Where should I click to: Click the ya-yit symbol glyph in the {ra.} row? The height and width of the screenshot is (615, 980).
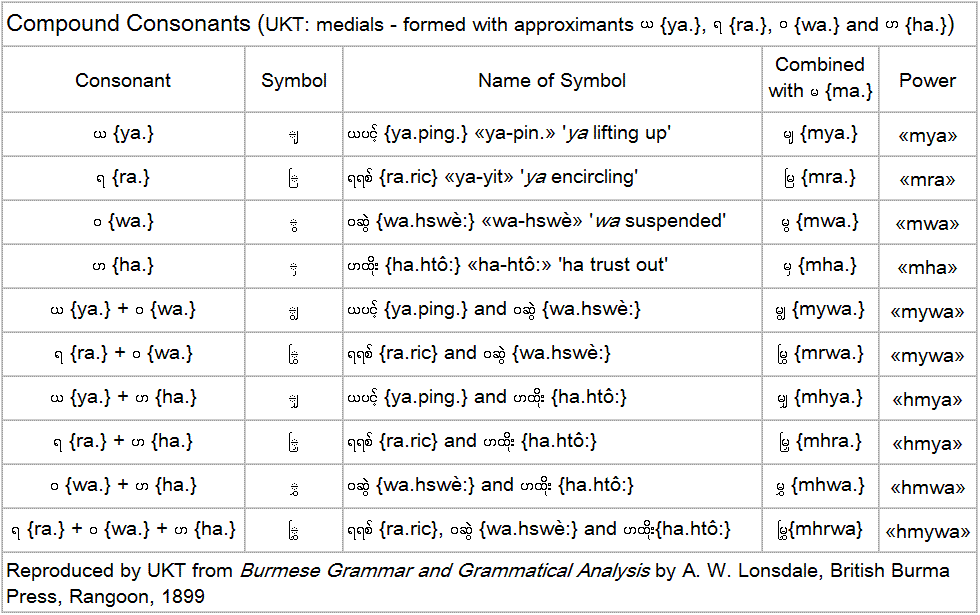(x=293, y=179)
